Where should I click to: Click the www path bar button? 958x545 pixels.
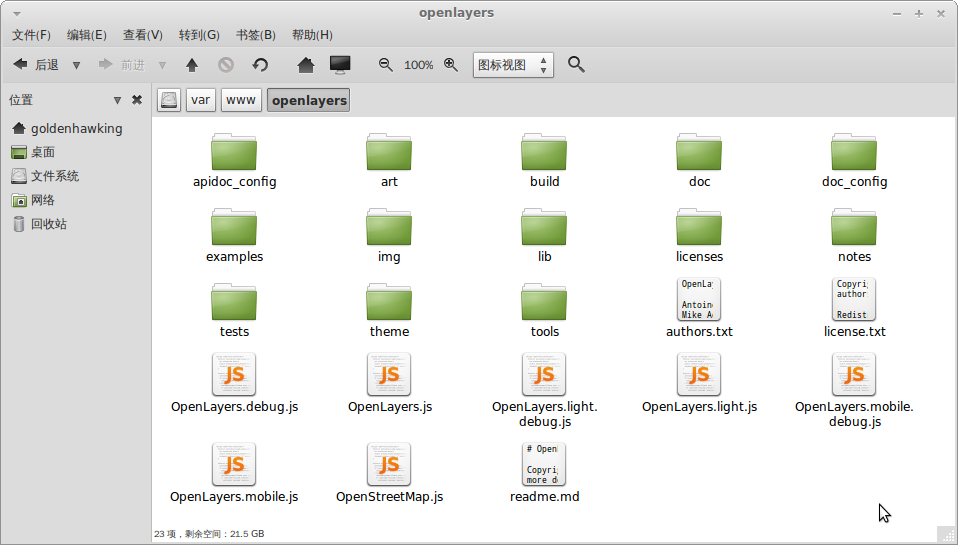[x=241, y=100]
